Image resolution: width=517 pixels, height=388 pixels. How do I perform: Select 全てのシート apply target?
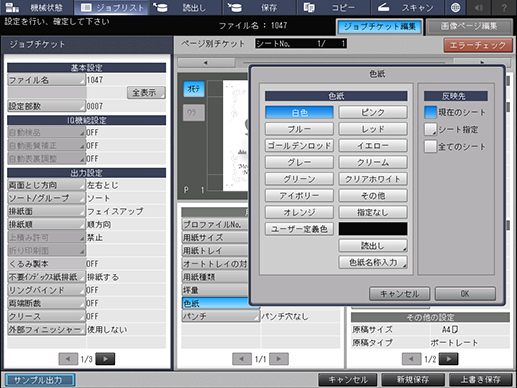point(430,147)
